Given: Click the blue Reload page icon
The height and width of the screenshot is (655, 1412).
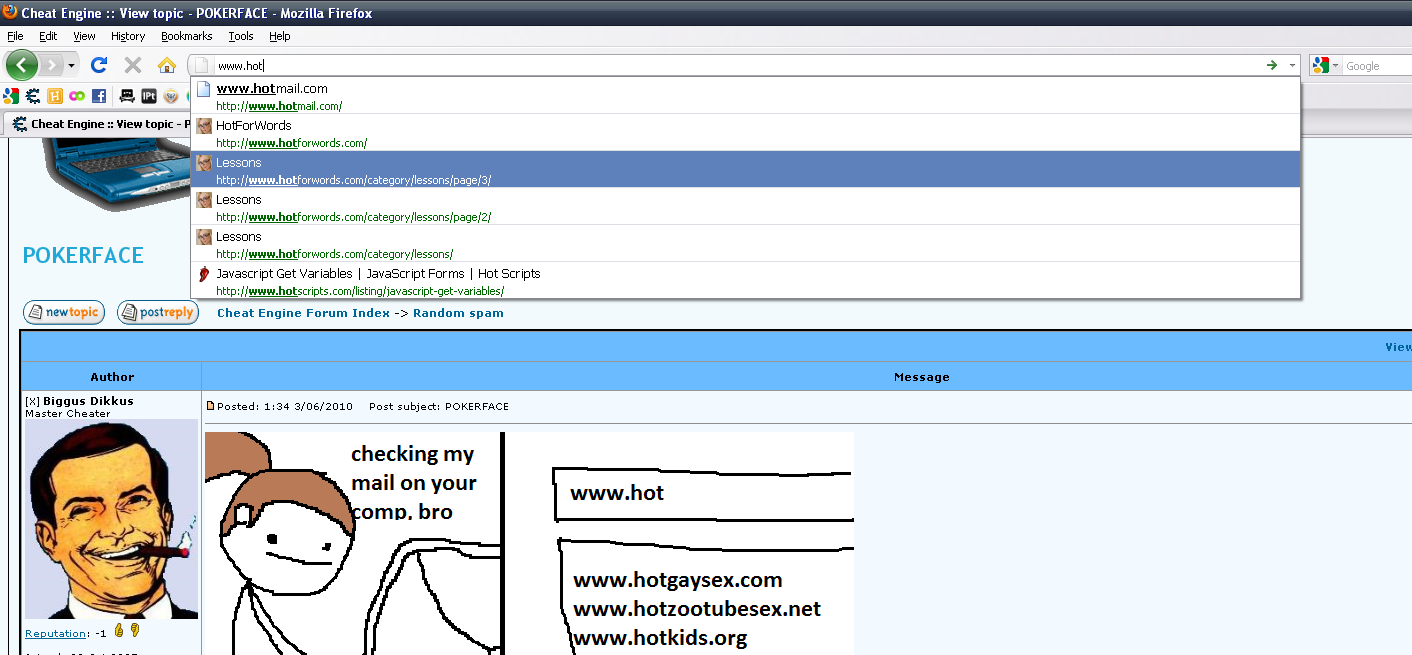Looking at the screenshot, I should [x=99, y=66].
